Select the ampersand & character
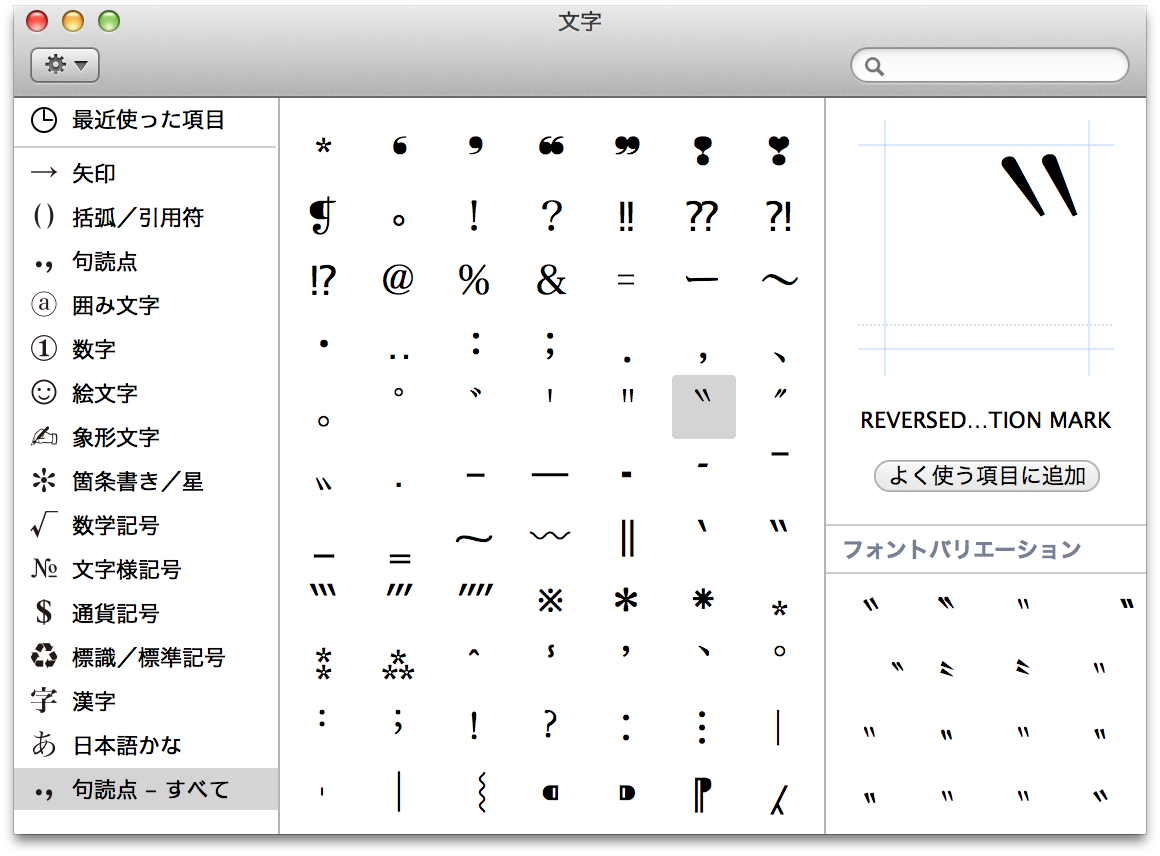Screen dimensions: 1160x856 pyautogui.click(x=551, y=281)
